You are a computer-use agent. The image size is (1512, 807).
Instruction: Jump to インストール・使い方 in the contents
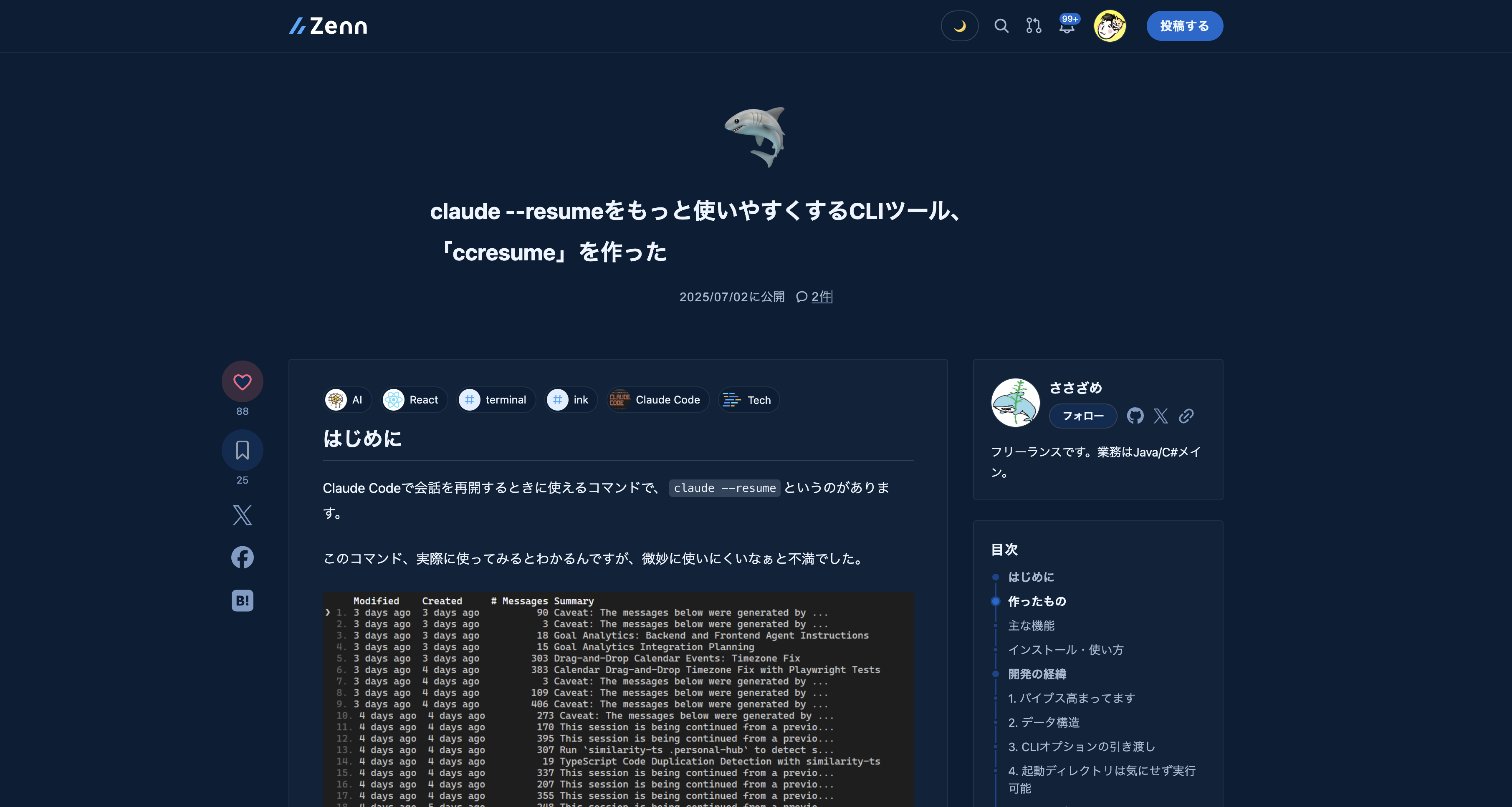[x=1066, y=650]
